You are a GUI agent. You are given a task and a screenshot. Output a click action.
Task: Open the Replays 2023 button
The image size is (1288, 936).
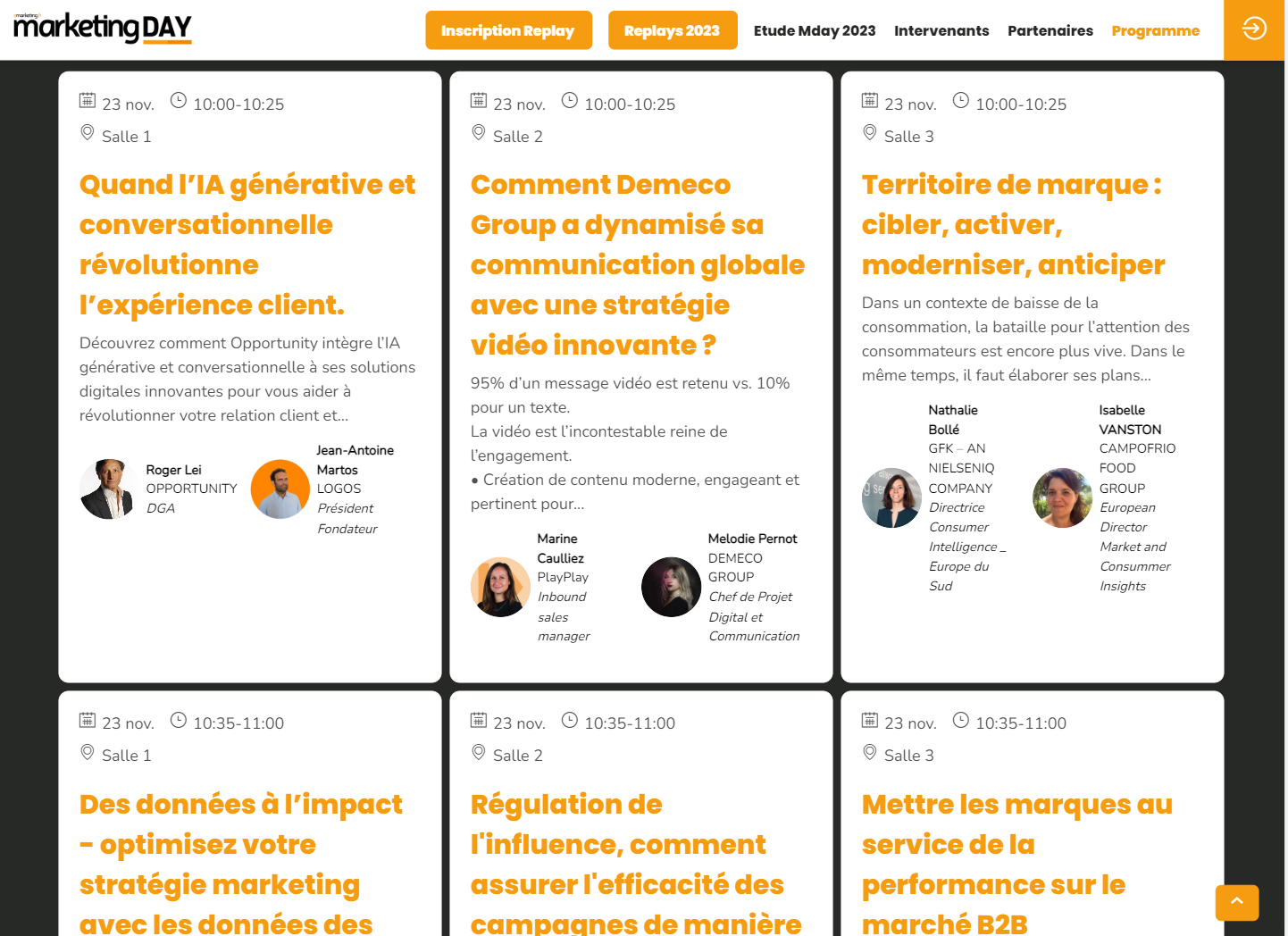[x=672, y=30]
